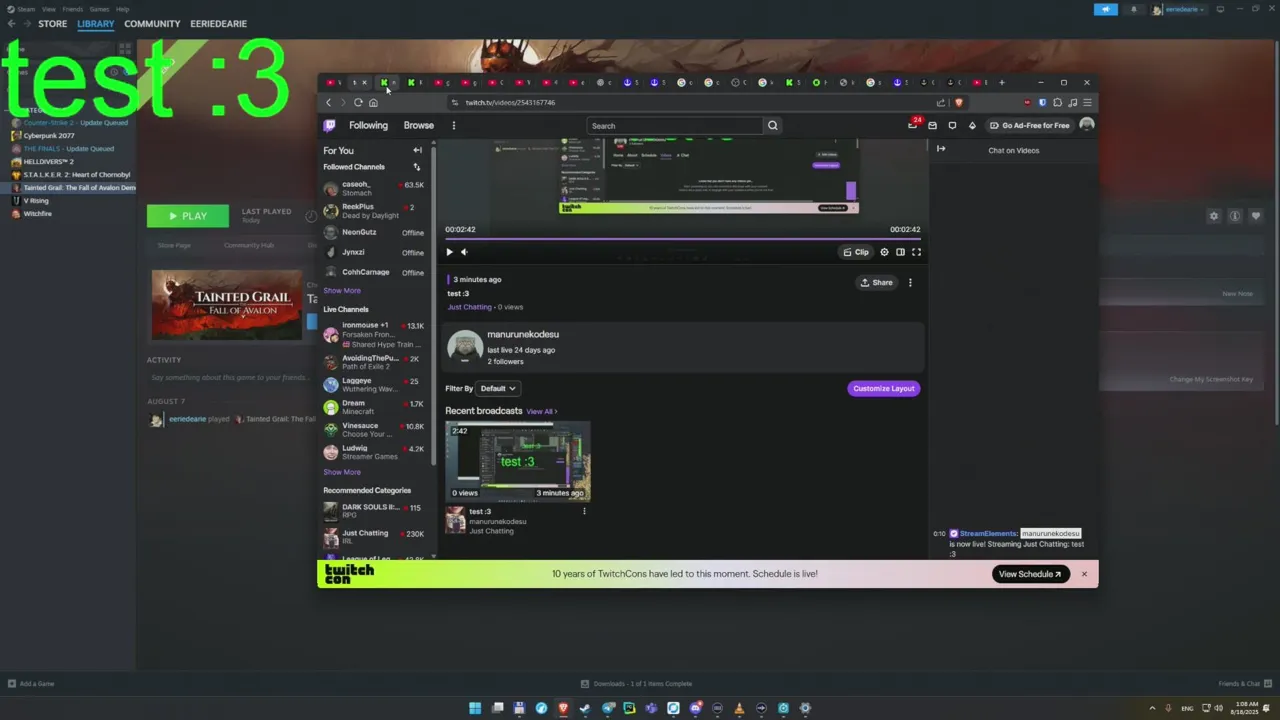This screenshot has width=1280, height=720.
Task: Click the Get Bits diamond icon
Action: pyautogui.click(x=972, y=125)
